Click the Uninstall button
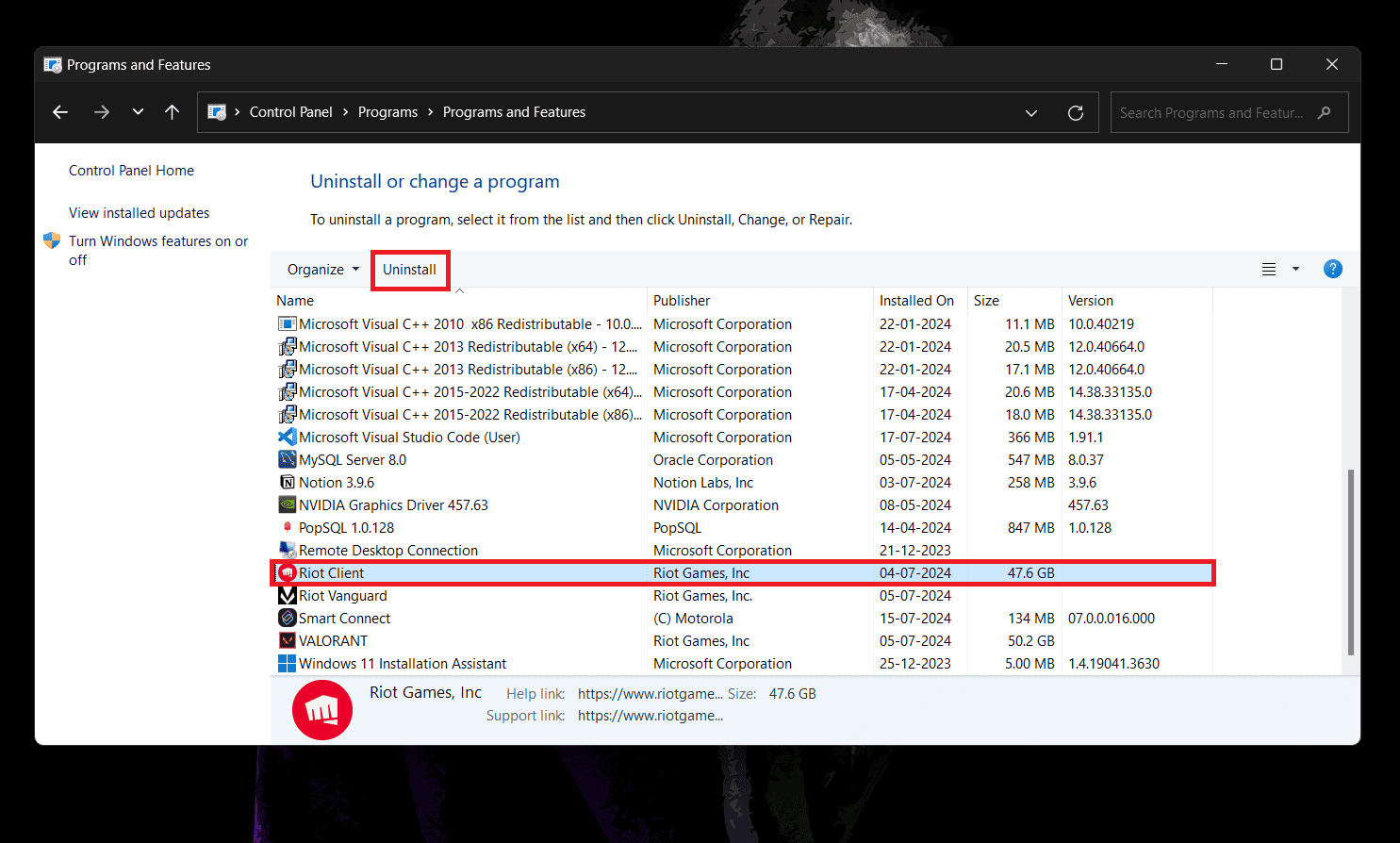The width and height of the screenshot is (1400, 843). tap(409, 270)
